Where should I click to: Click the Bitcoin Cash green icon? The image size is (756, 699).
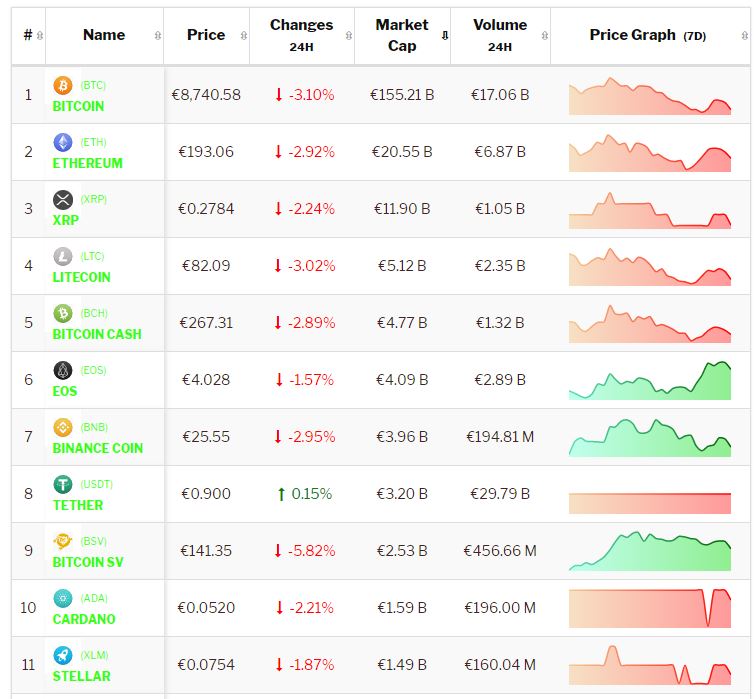coord(63,314)
